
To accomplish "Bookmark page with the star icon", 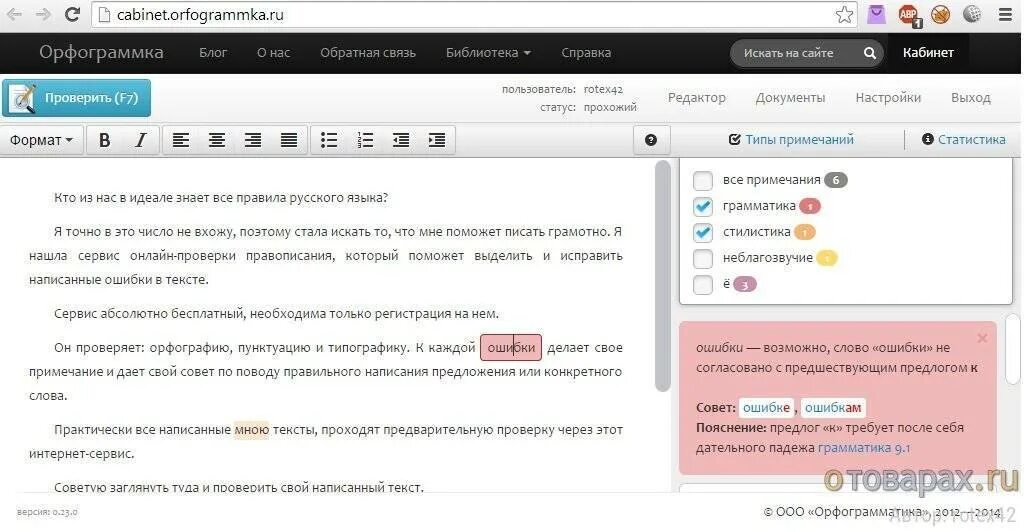I will pos(844,14).
